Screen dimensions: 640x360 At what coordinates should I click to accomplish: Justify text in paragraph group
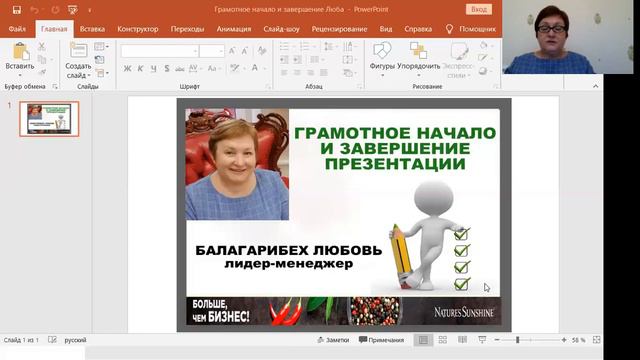pyautogui.click(x=324, y=73)
